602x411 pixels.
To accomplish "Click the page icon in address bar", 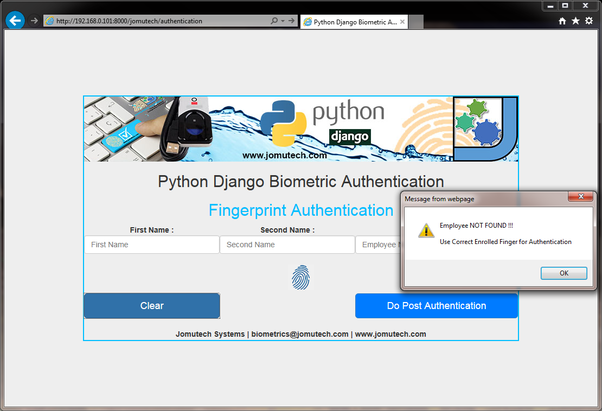I will (50, 21).
